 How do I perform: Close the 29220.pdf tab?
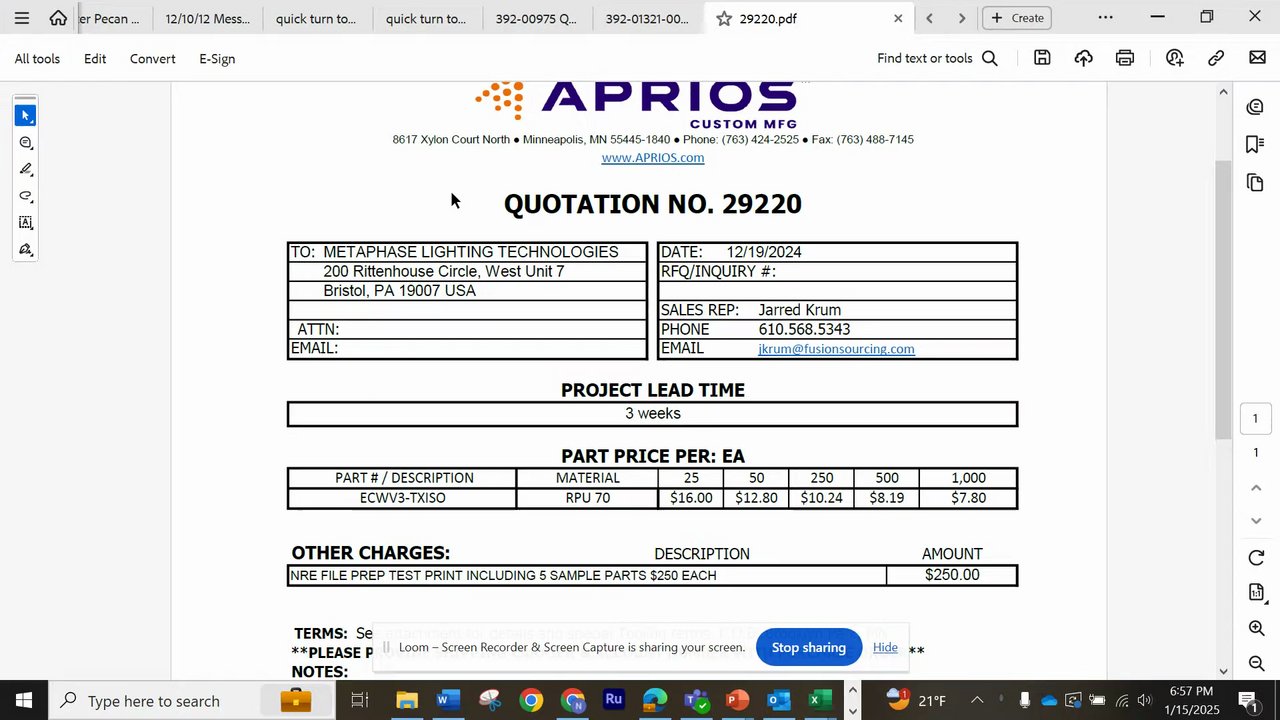pyautogui.click(x=897, y=18)
